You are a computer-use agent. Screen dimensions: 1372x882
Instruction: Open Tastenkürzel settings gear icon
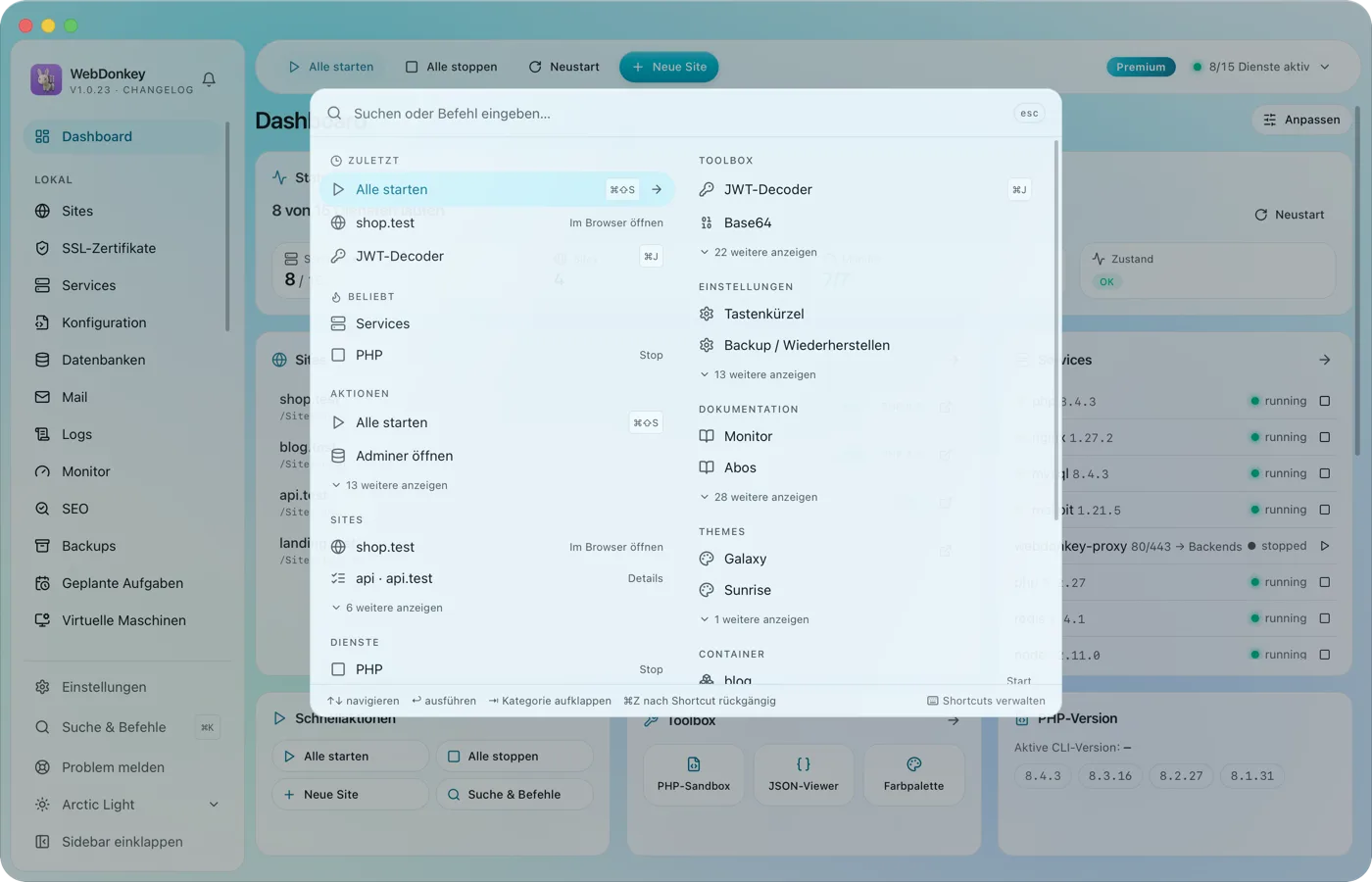point(707,314)
